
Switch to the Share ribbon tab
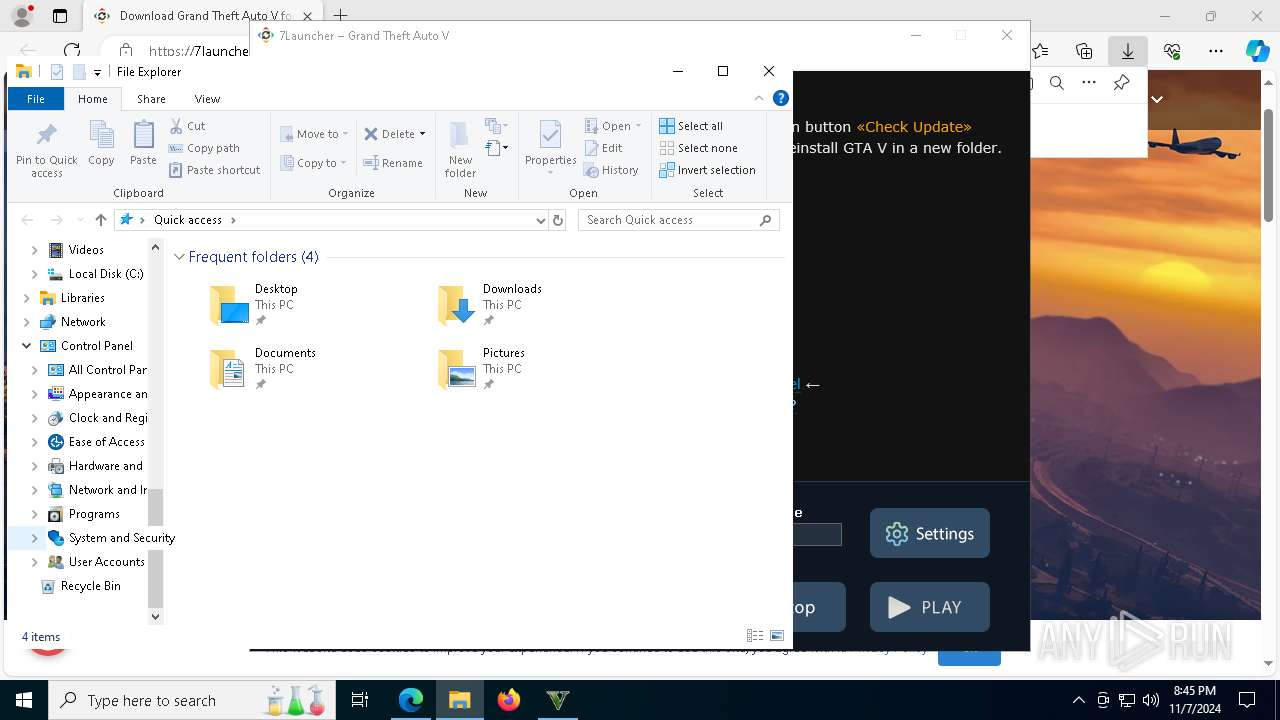coord(151,99)
